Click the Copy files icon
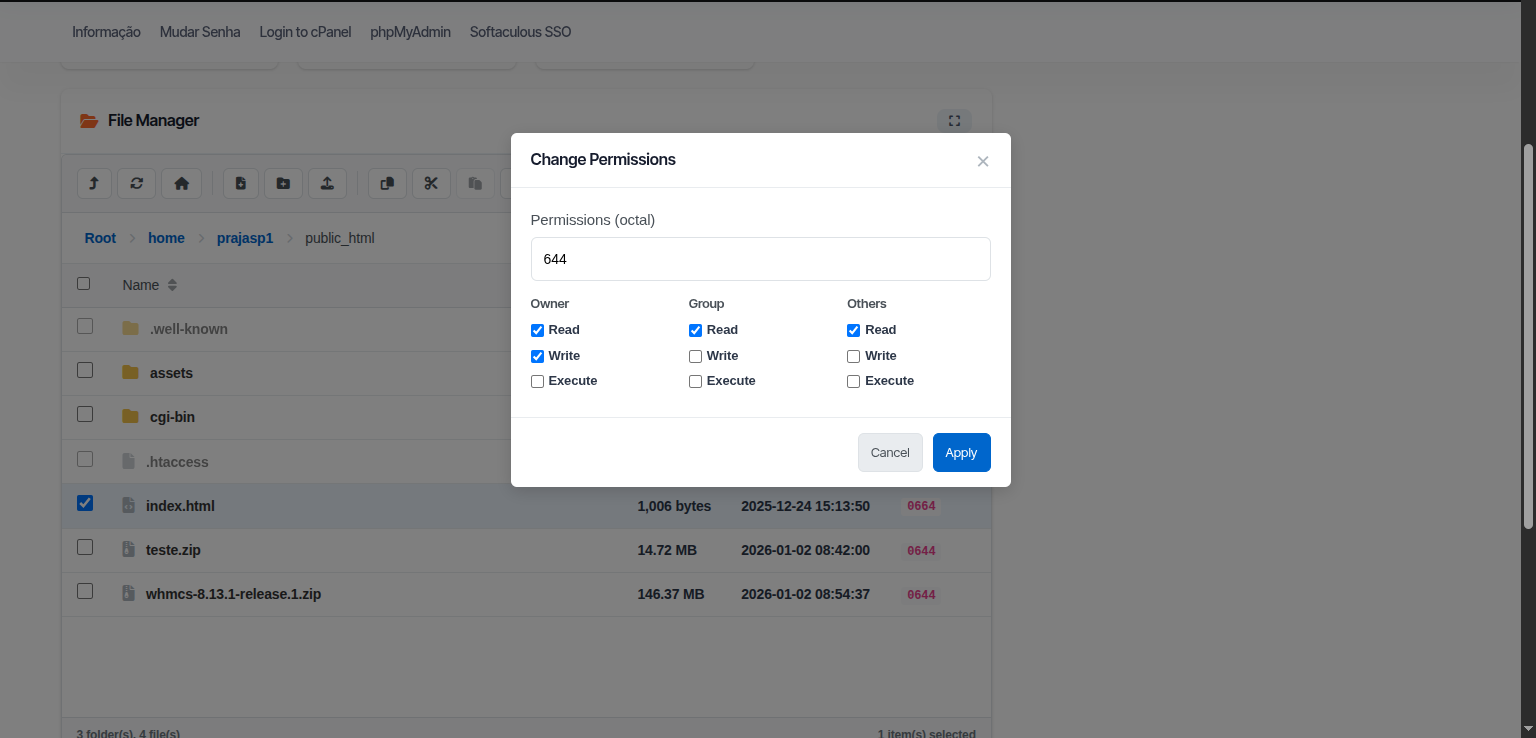The image size is (1536, 738). click(387, 183)
